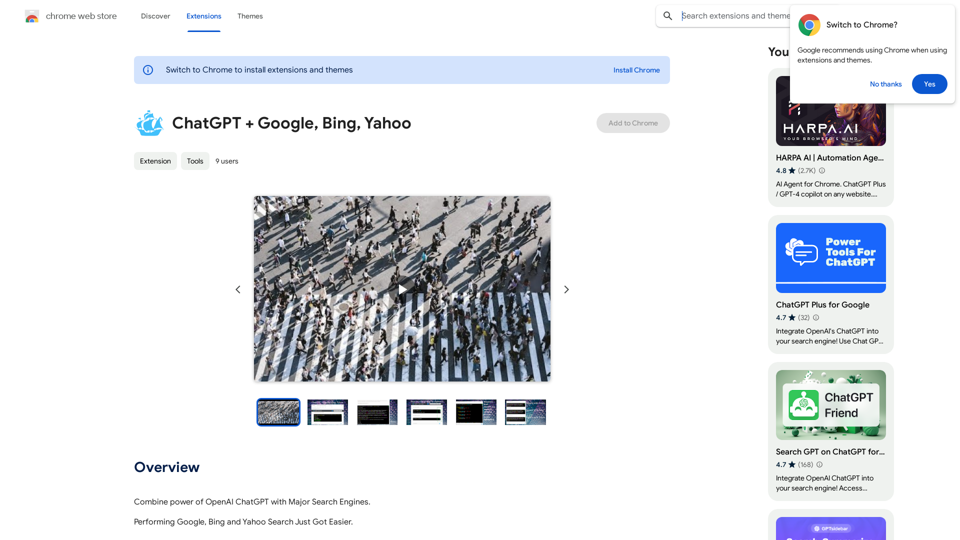The height and width of the screenshot is (540, 960).
Task: Click the 'AI Agent for Chrome' description
Action: point(830,189)
